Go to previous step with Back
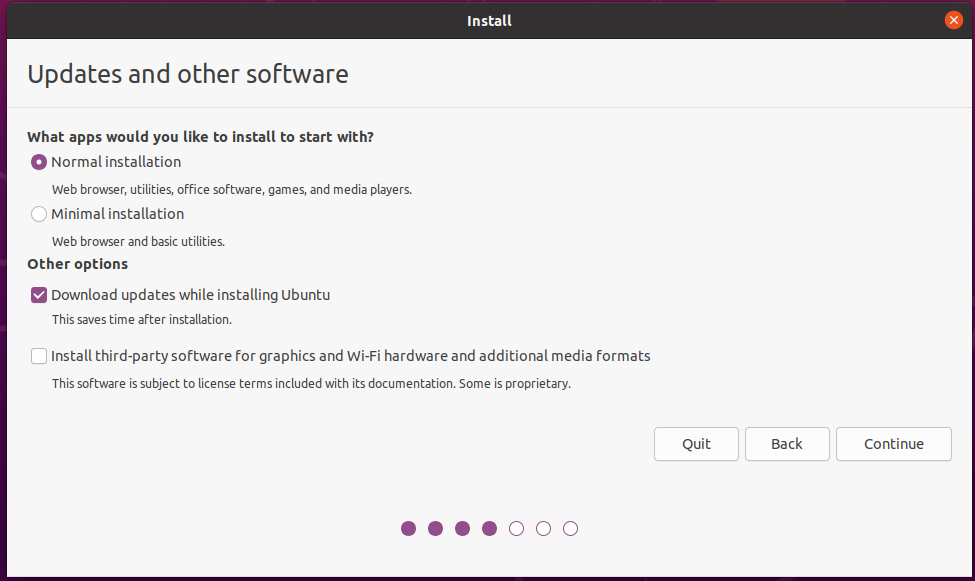The height and width of the screenshot is (581, 975). click(787, 444)
